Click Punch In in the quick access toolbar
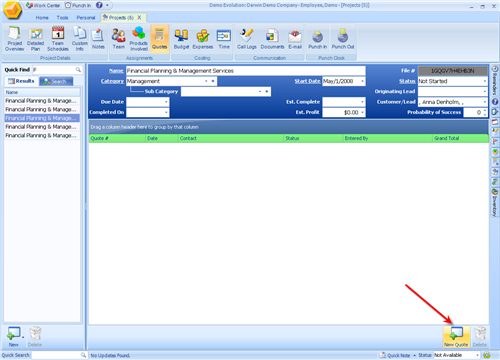Viewport: 500px width, 360px height. click(x=78, y=5)
